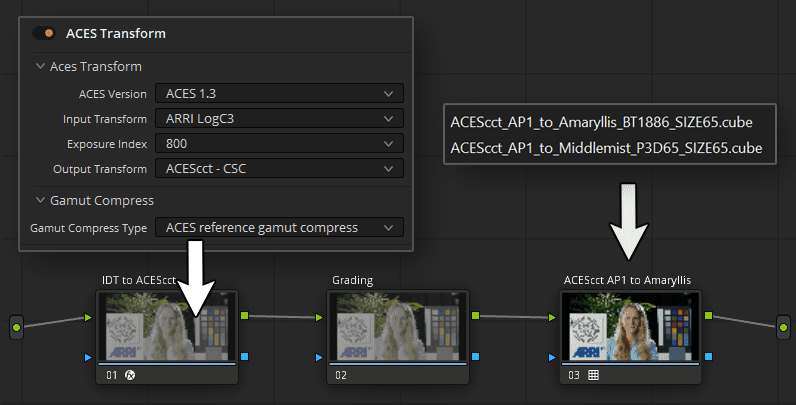
Task: Collapse the Gamut Compress section
Action: click(x=40, y=200)
